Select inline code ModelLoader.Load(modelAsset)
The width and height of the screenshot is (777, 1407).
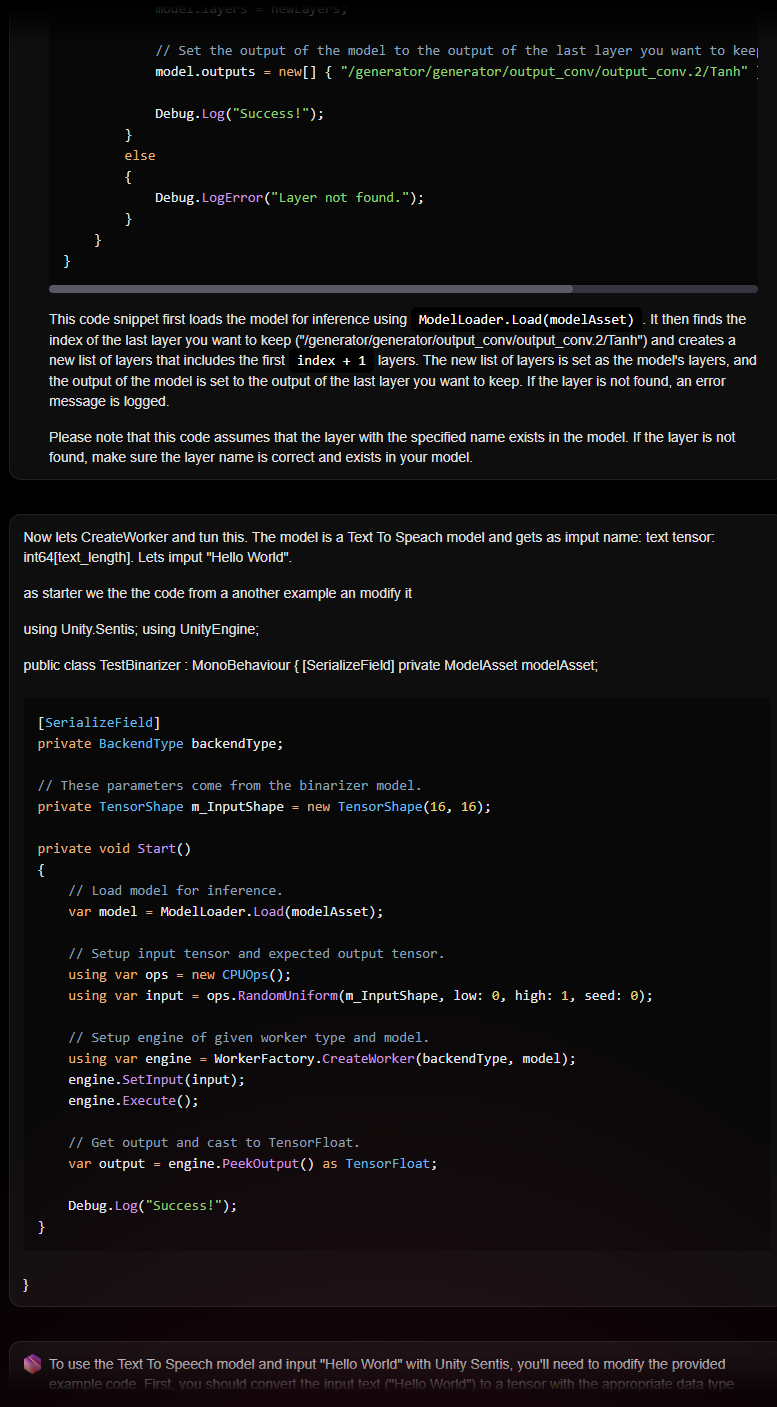[526, 320]
